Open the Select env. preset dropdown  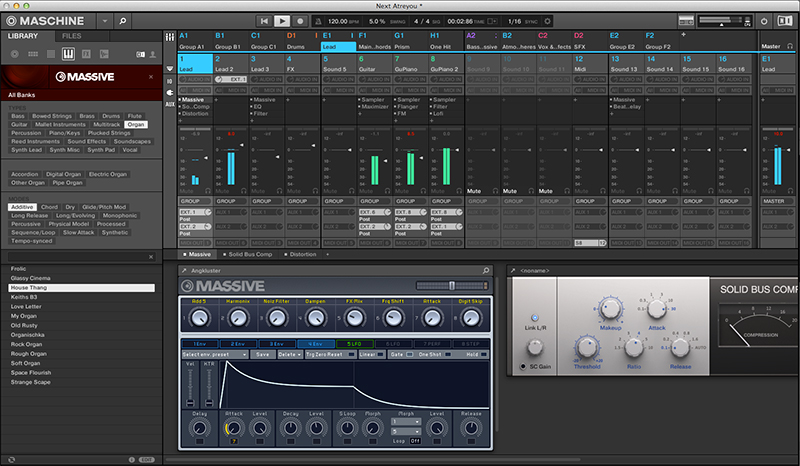(x=215, y=354)
